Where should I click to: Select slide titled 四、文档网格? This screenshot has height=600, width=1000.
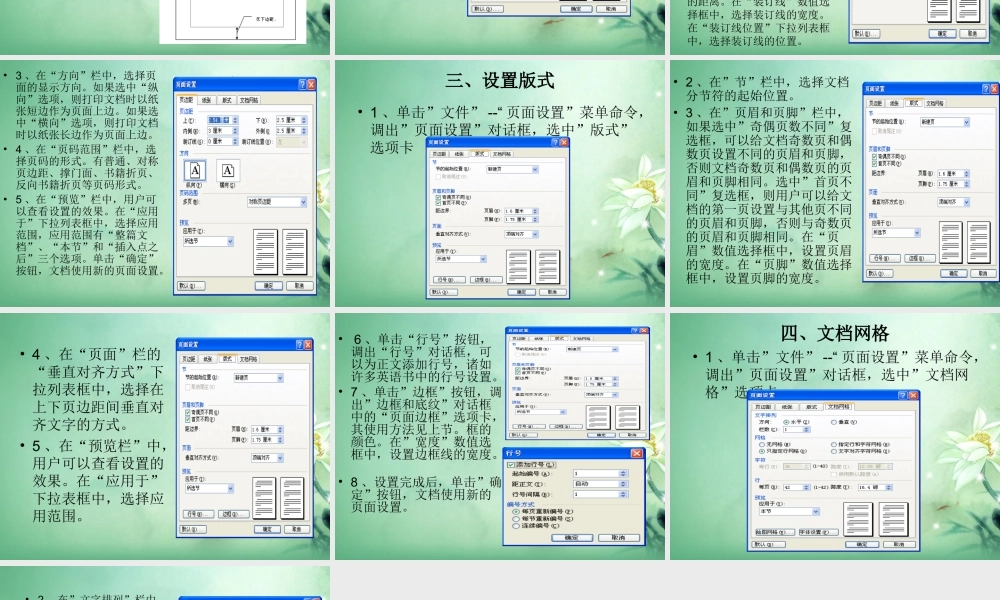[x=835, y=436]
